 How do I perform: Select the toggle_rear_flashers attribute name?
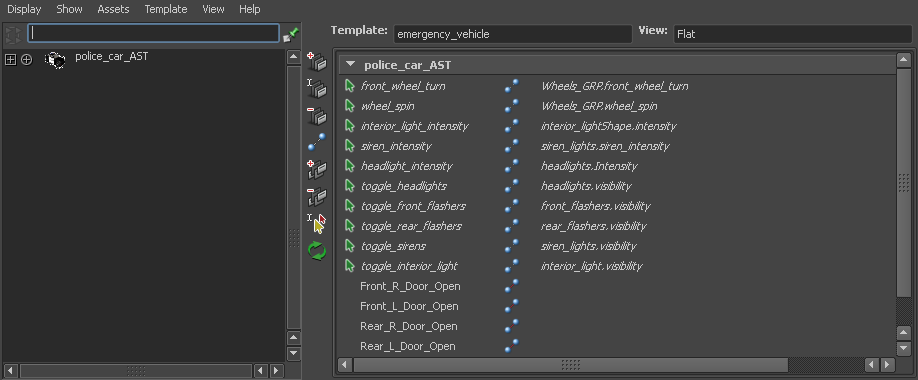(411, 226)
